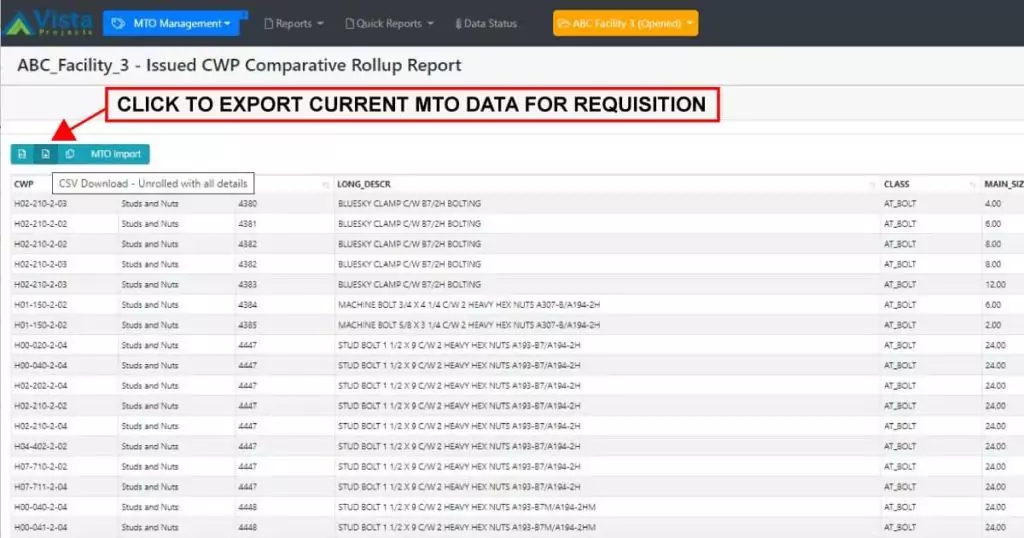Click CSV Download Unrolled with all details icon
This screenshot has width=1024, height=538.
pos(46,154)
